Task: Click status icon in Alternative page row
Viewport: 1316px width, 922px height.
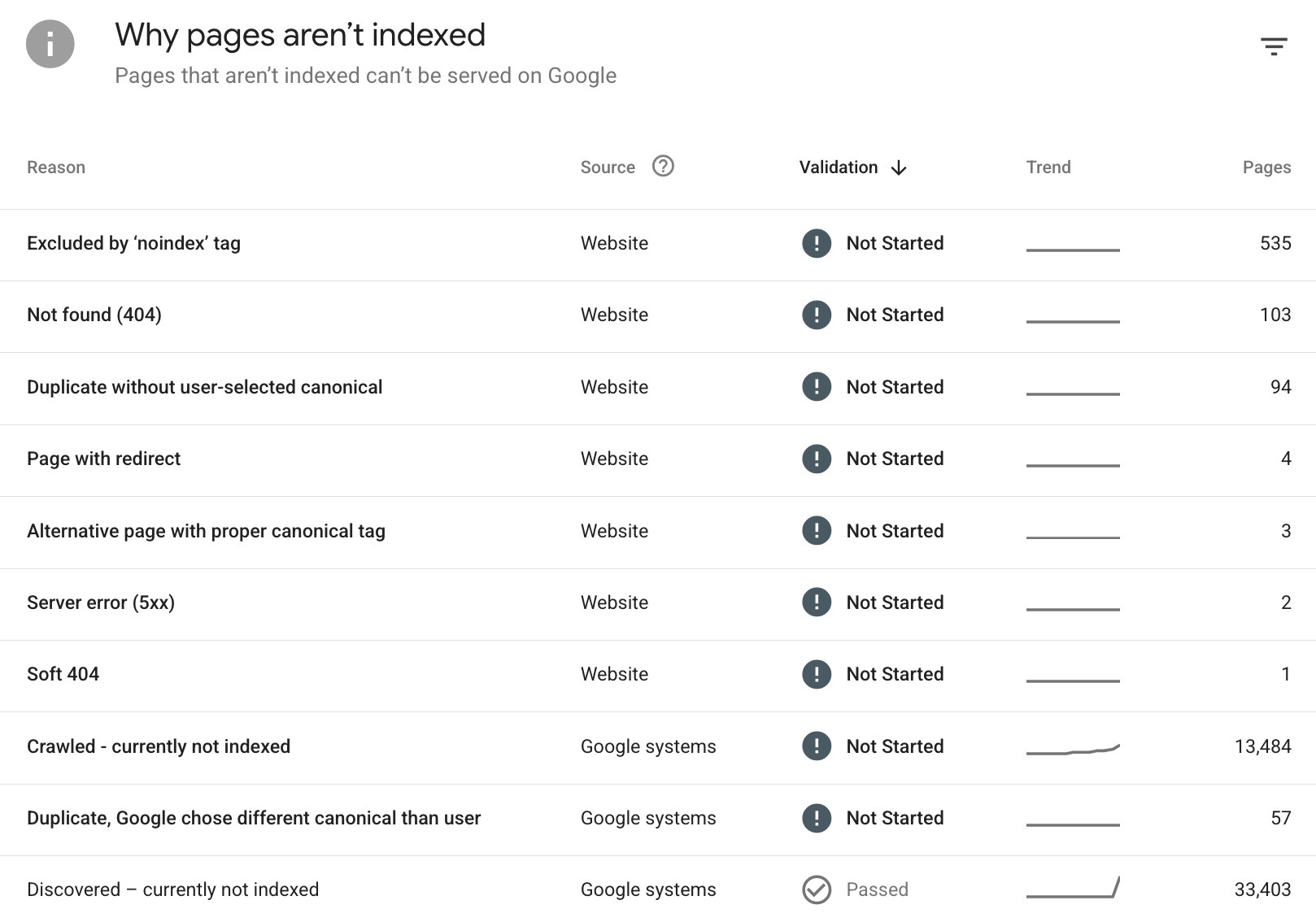Action: click(x=817, y=531)
